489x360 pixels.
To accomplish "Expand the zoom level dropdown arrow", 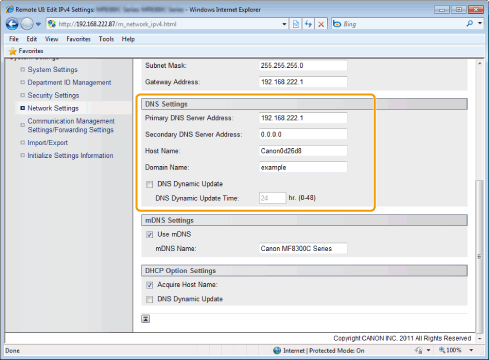I will (x=471, y=350).
